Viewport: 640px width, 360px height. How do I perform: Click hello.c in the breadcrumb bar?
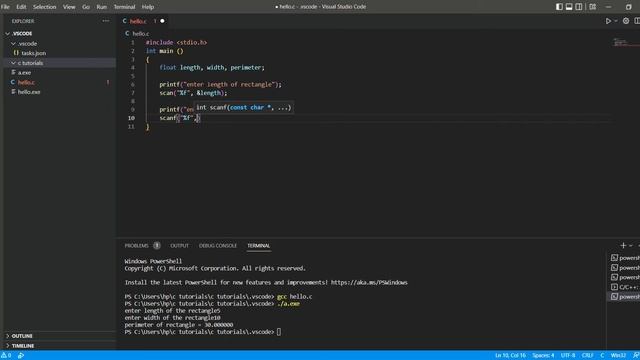141,33
